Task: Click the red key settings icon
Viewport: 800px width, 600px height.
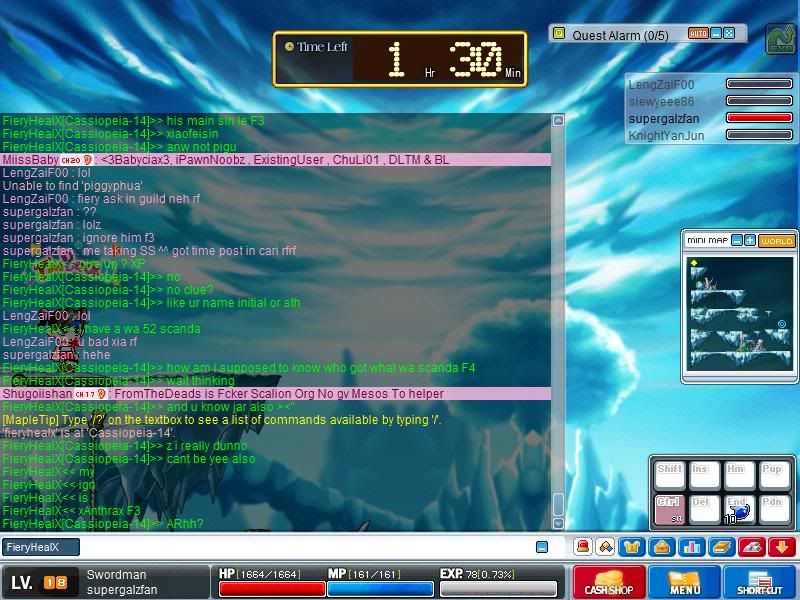Action: point(753,547)
